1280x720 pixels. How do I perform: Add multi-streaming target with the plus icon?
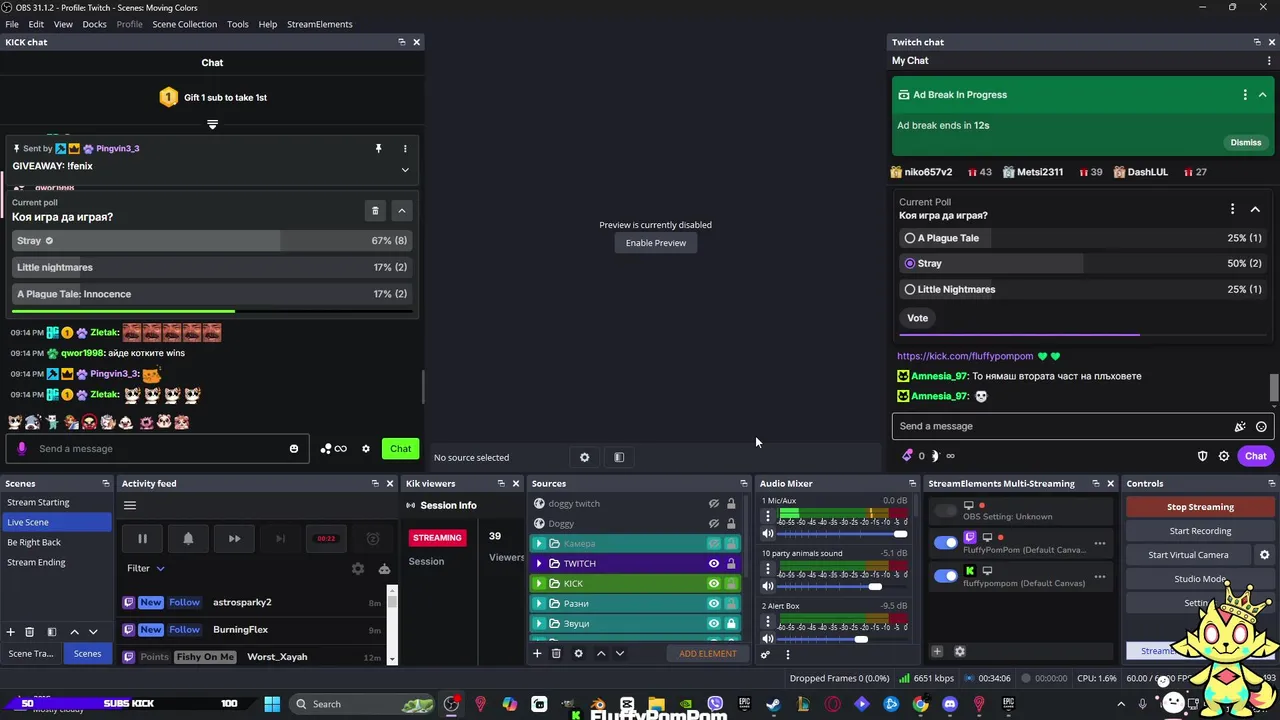(937, 651)
